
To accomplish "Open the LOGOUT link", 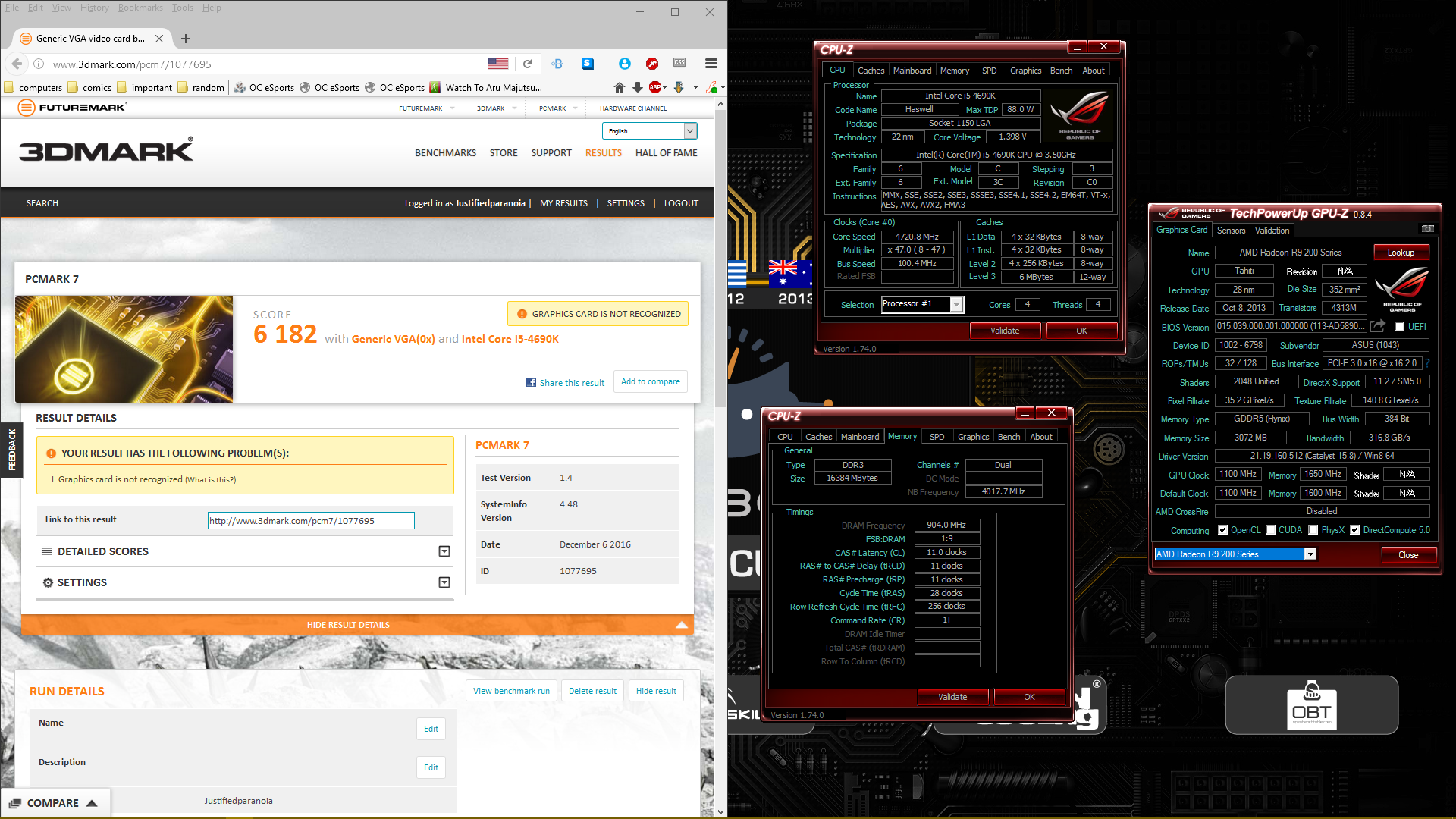I will [681, 203].
